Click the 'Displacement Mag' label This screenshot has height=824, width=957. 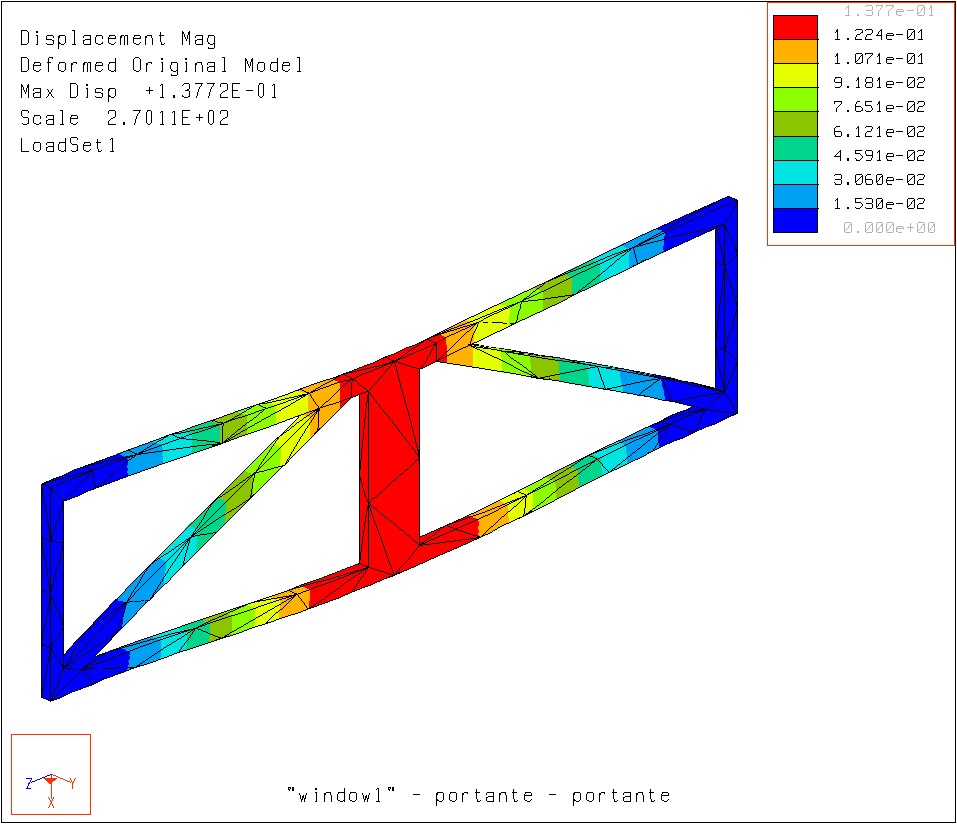[118, 38]
